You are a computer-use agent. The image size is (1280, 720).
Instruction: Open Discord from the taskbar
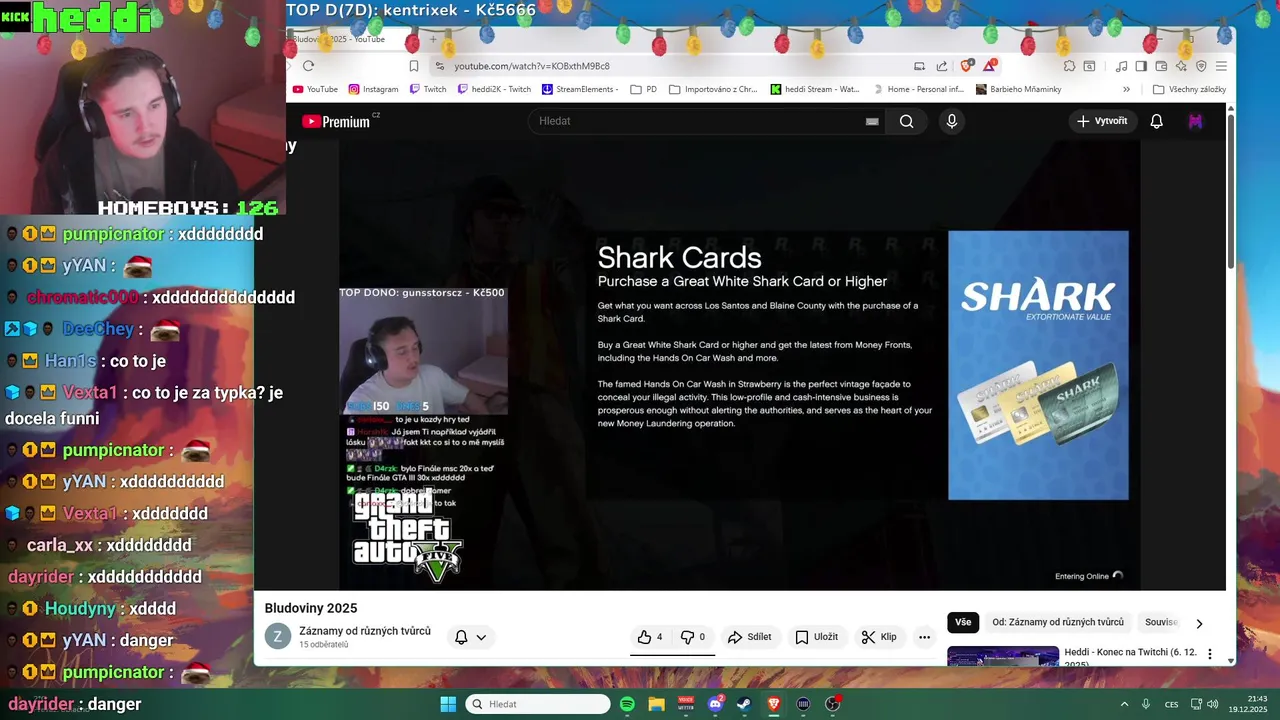coord(715,704)
